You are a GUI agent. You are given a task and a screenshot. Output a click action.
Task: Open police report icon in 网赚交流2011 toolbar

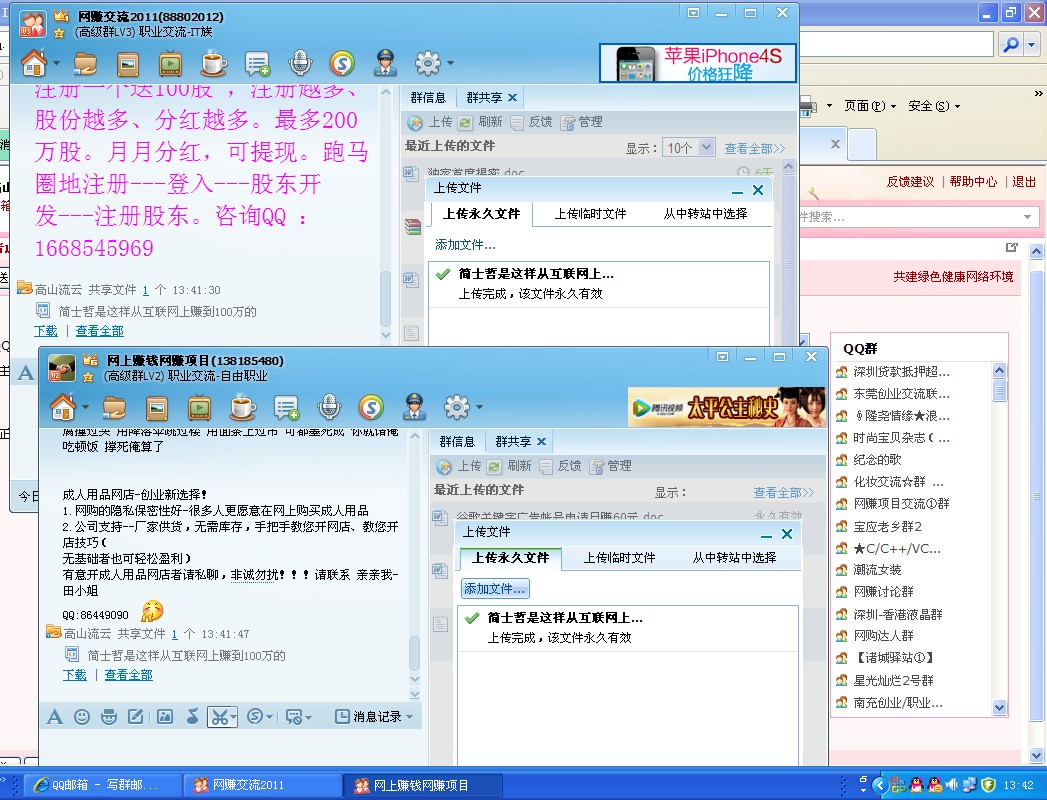pos(385,63)
